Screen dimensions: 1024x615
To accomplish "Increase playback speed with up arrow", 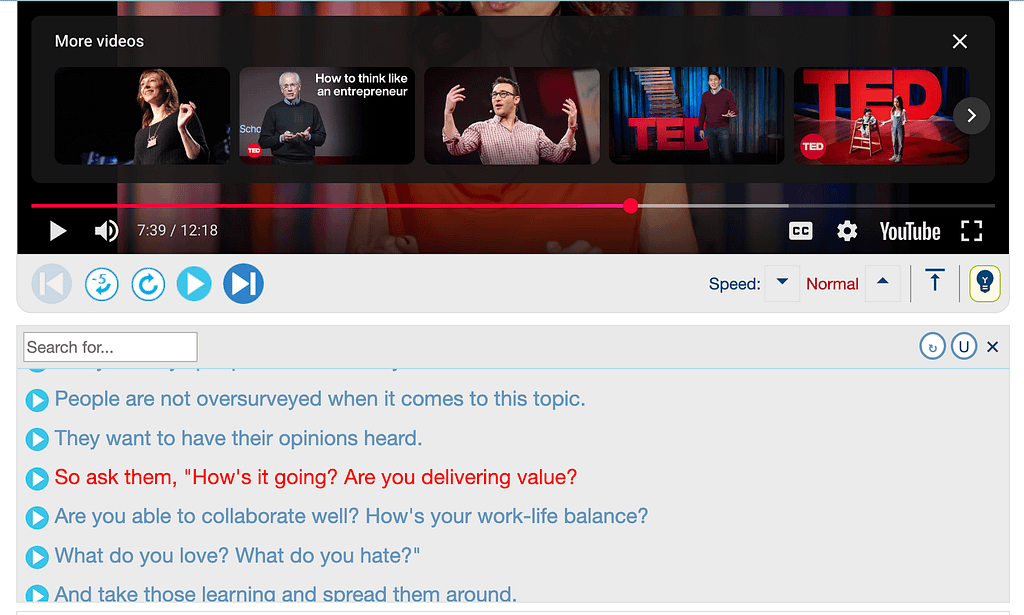I will point(882,283).
